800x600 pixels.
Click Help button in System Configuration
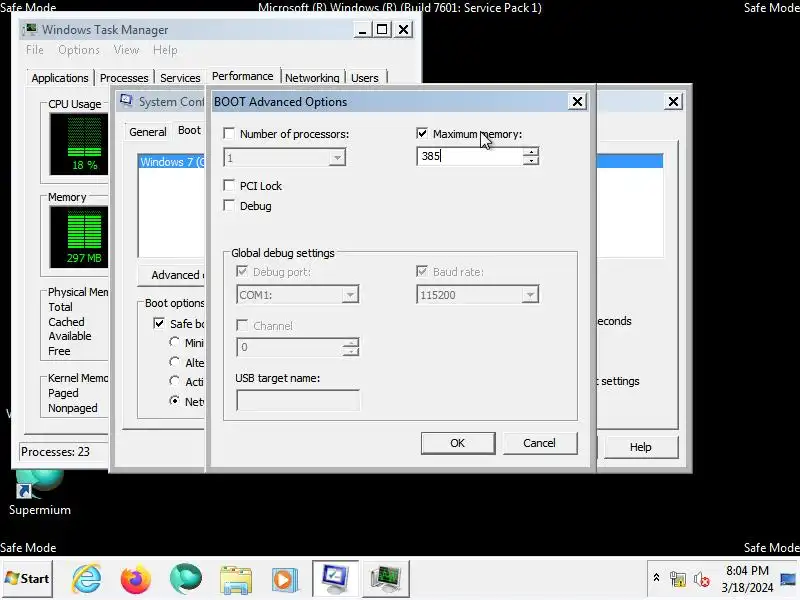[640, 447]
